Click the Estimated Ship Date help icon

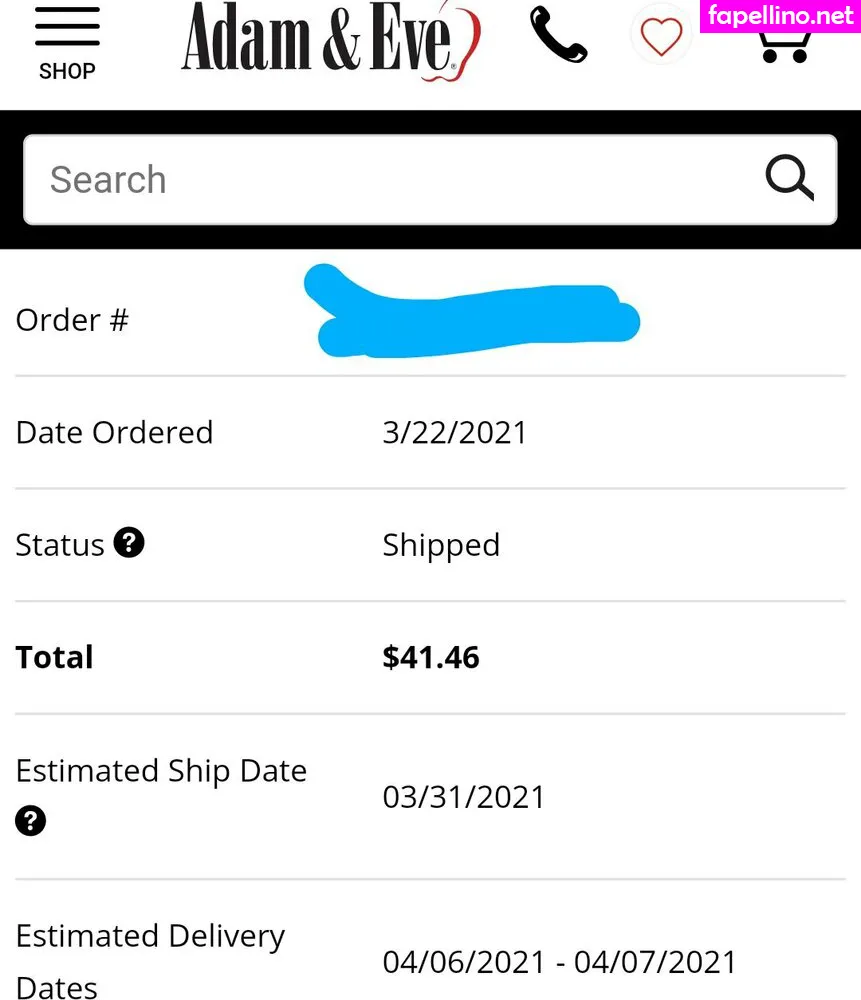pyautogui.click(x=31, y=821)
